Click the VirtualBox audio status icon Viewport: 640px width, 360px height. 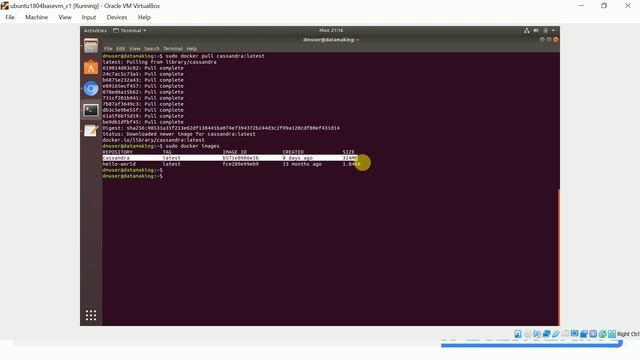(x=537, y=334)
